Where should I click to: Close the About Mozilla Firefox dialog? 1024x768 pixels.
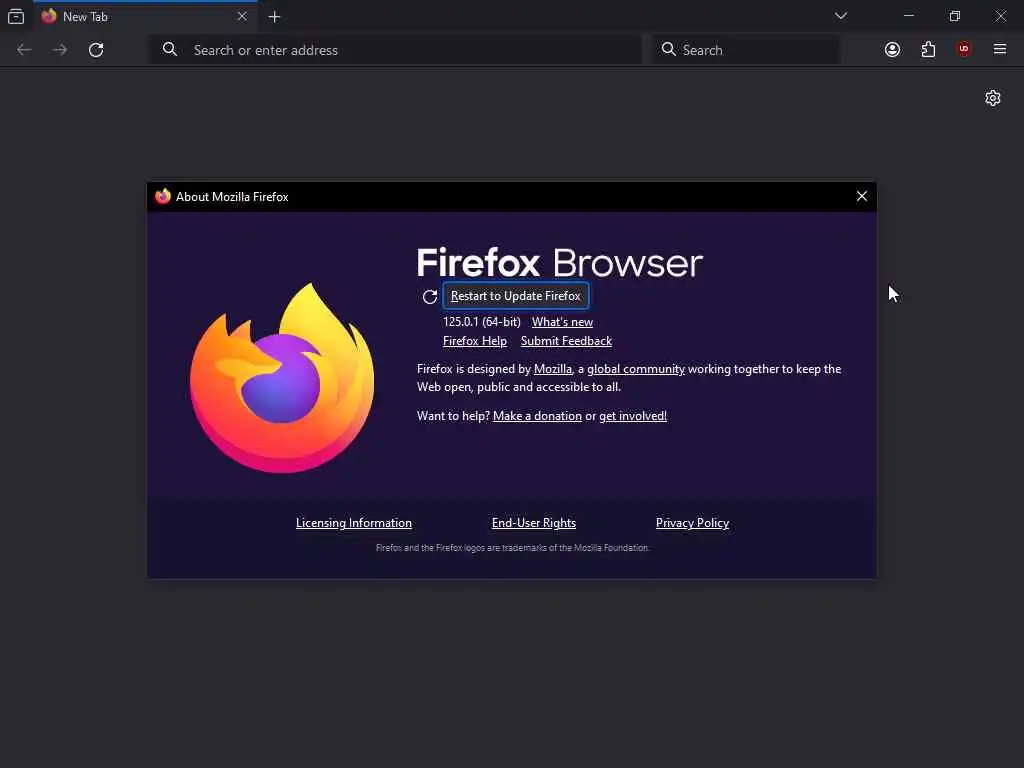pyautogui.click(x=862, y=196)
